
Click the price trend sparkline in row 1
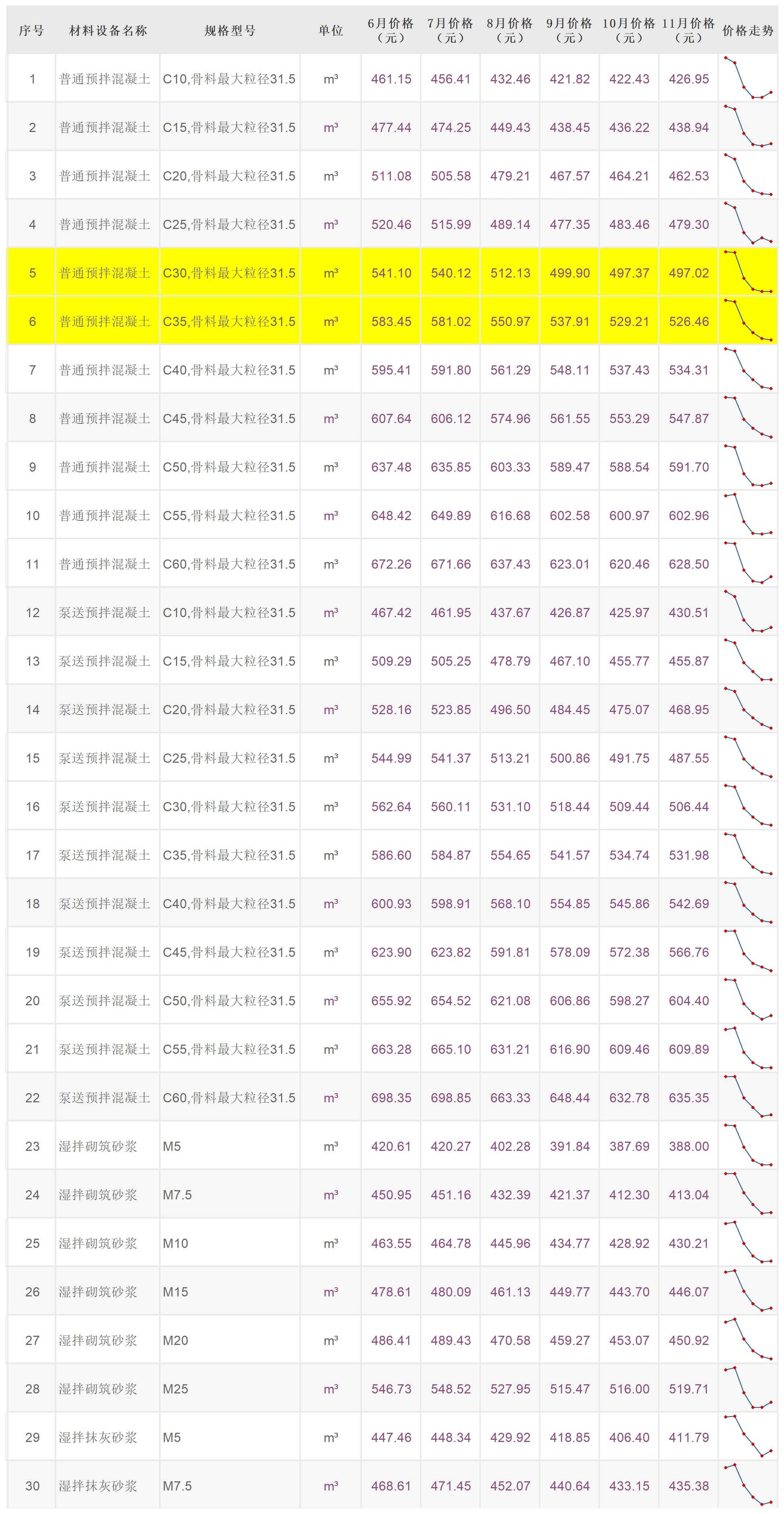[748, 78]
